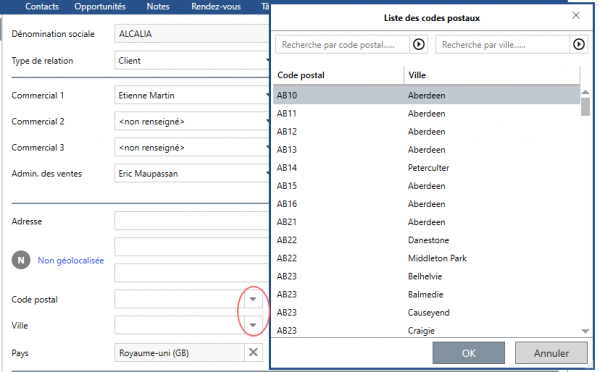Image resolution: width=600 pixels, height=372 pixels.
Task: Click the scrollbar up arrow in postal list
Action: tap(585, 92)
